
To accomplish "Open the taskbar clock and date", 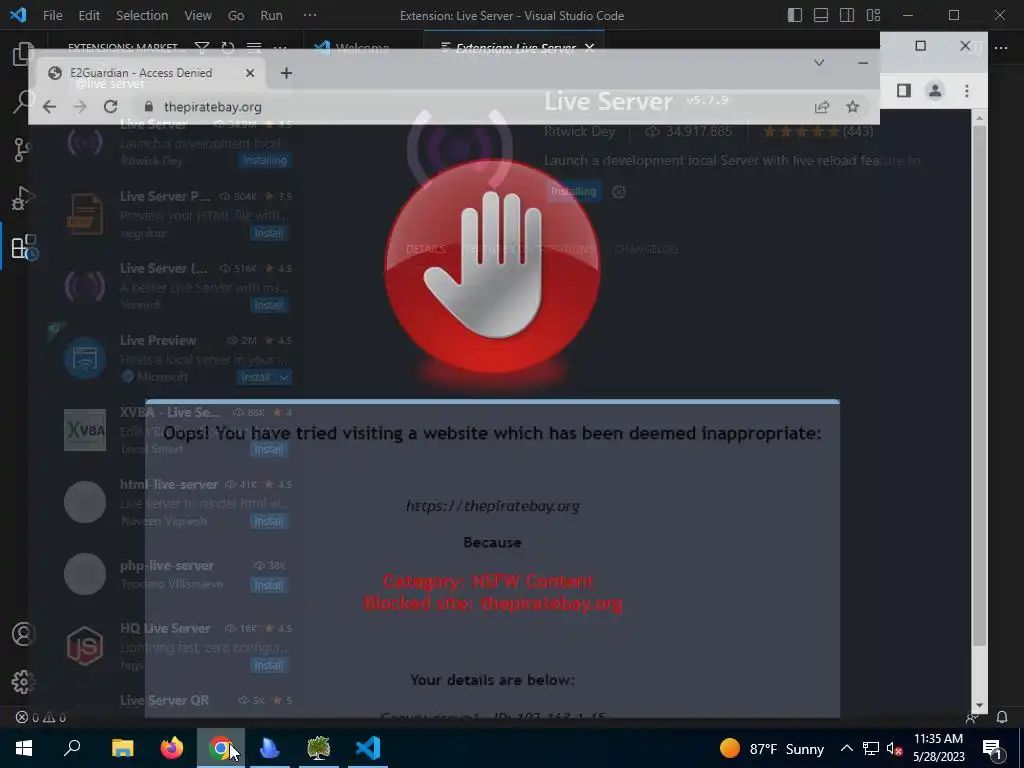I will tap(938, 748).
